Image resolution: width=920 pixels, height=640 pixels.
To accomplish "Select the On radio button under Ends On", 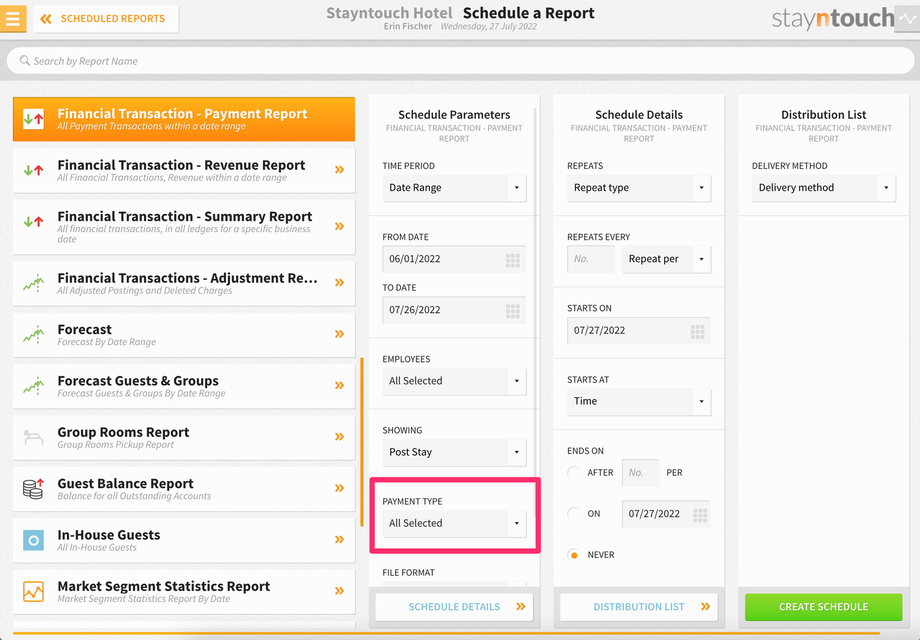I will (574, 513).
